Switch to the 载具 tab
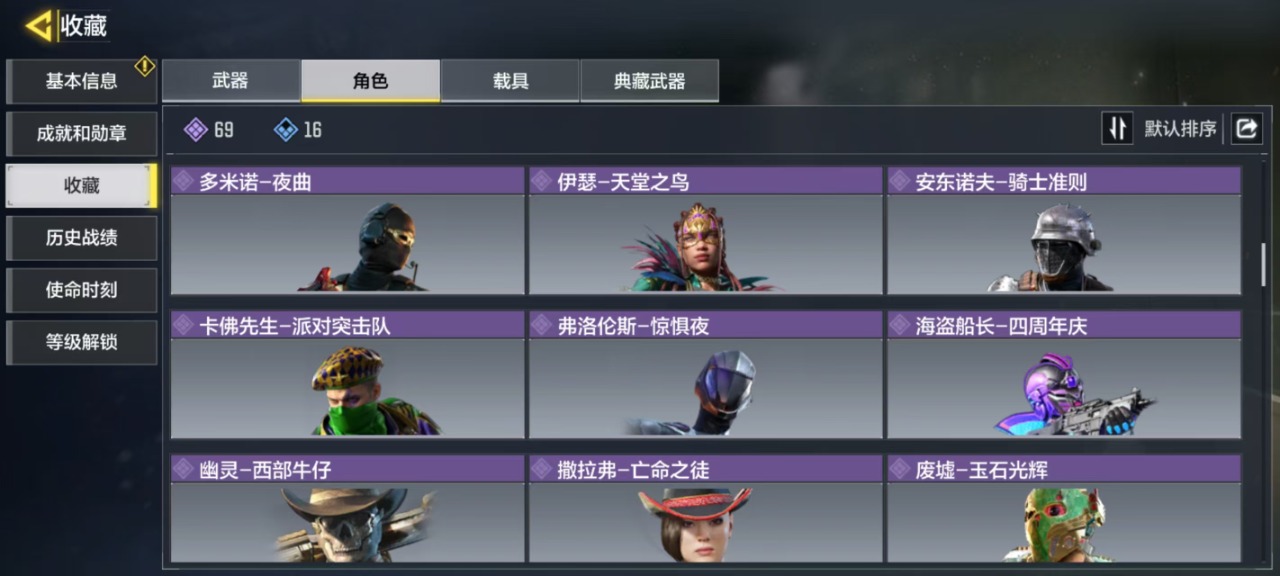 tap(510, 81)
